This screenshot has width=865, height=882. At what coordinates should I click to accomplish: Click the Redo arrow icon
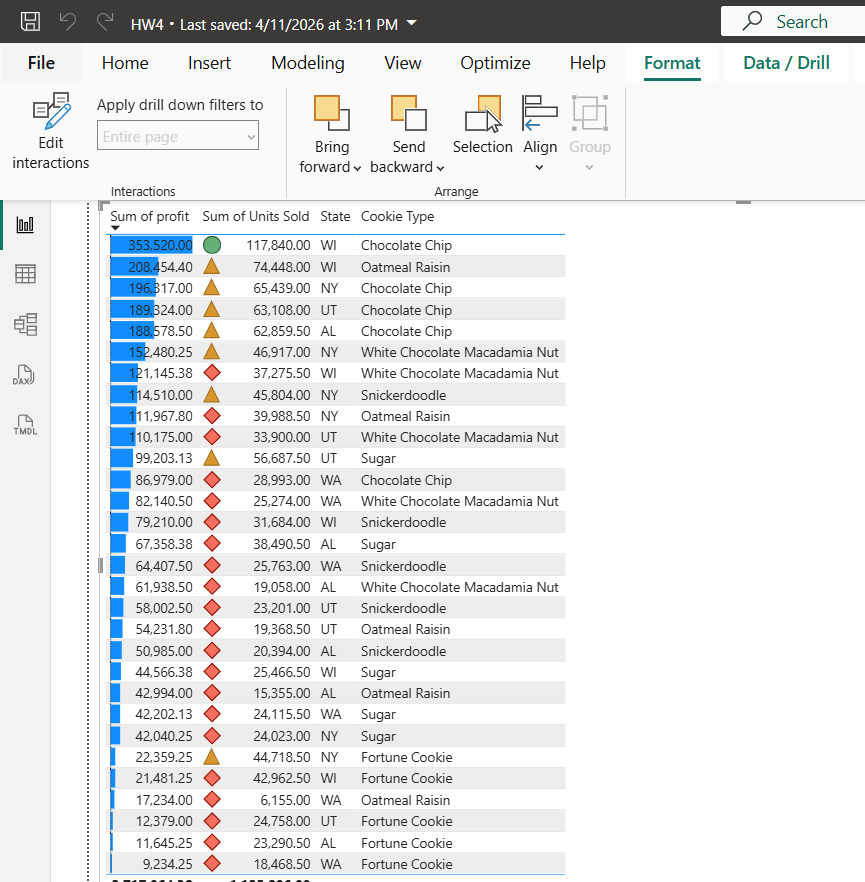[x=105, y=22]
